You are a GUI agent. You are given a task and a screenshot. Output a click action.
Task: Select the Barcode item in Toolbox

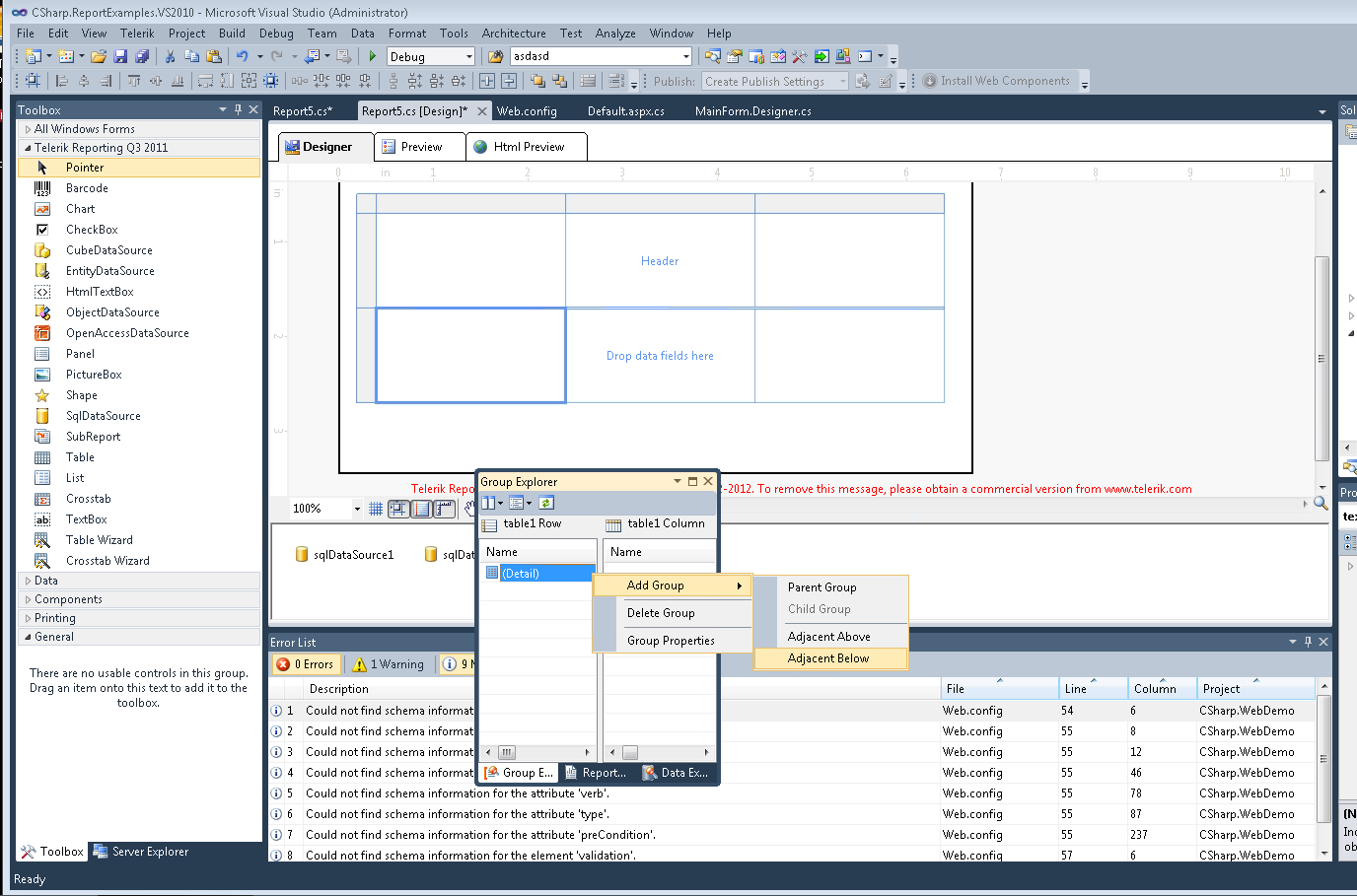coord(139,188)
